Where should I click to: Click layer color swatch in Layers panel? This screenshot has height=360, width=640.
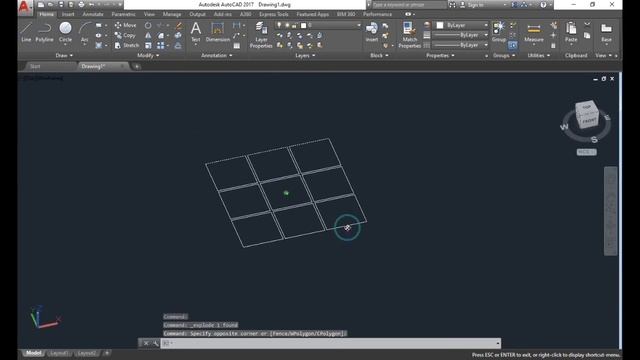(x=303, y=25)
